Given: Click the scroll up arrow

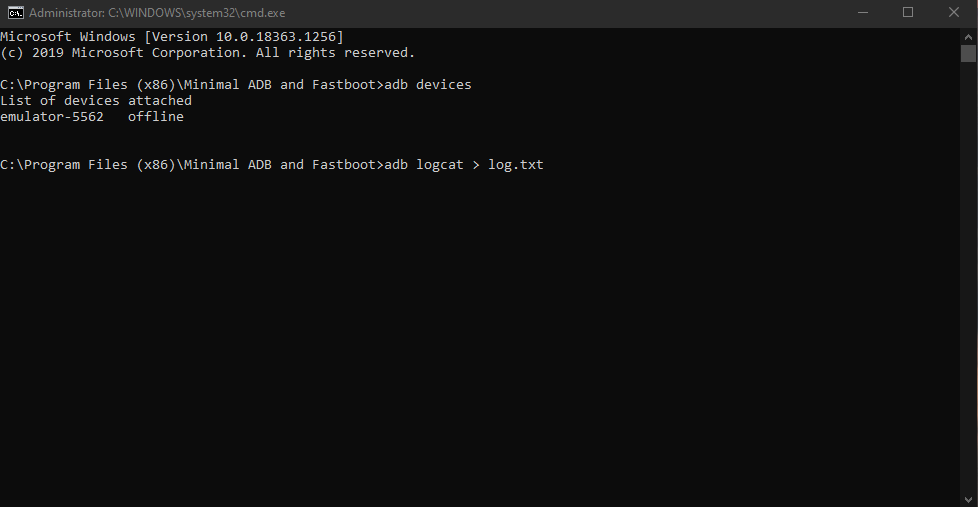Looking at the screenshot, I should tap(968, 36).
